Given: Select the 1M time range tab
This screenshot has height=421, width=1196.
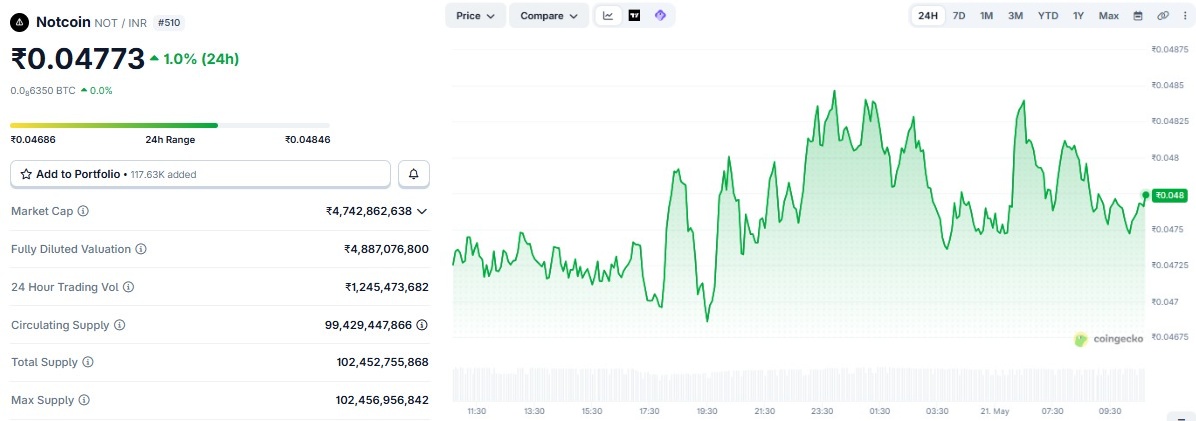Looking at the screenshot, I should 986,15.
